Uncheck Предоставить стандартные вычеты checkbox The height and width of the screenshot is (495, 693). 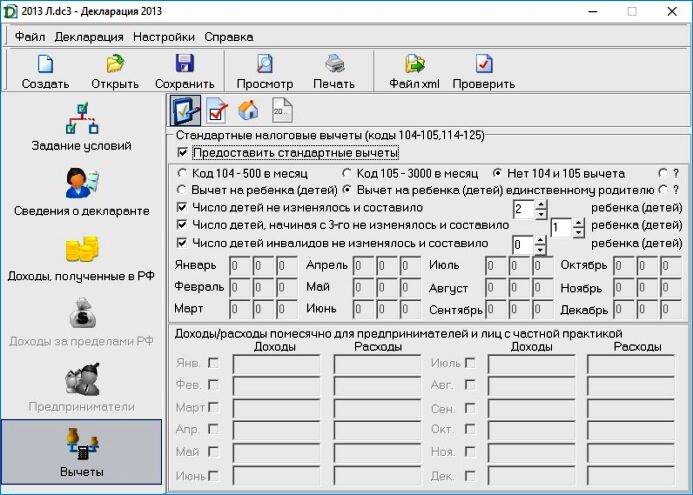(182, 153)
